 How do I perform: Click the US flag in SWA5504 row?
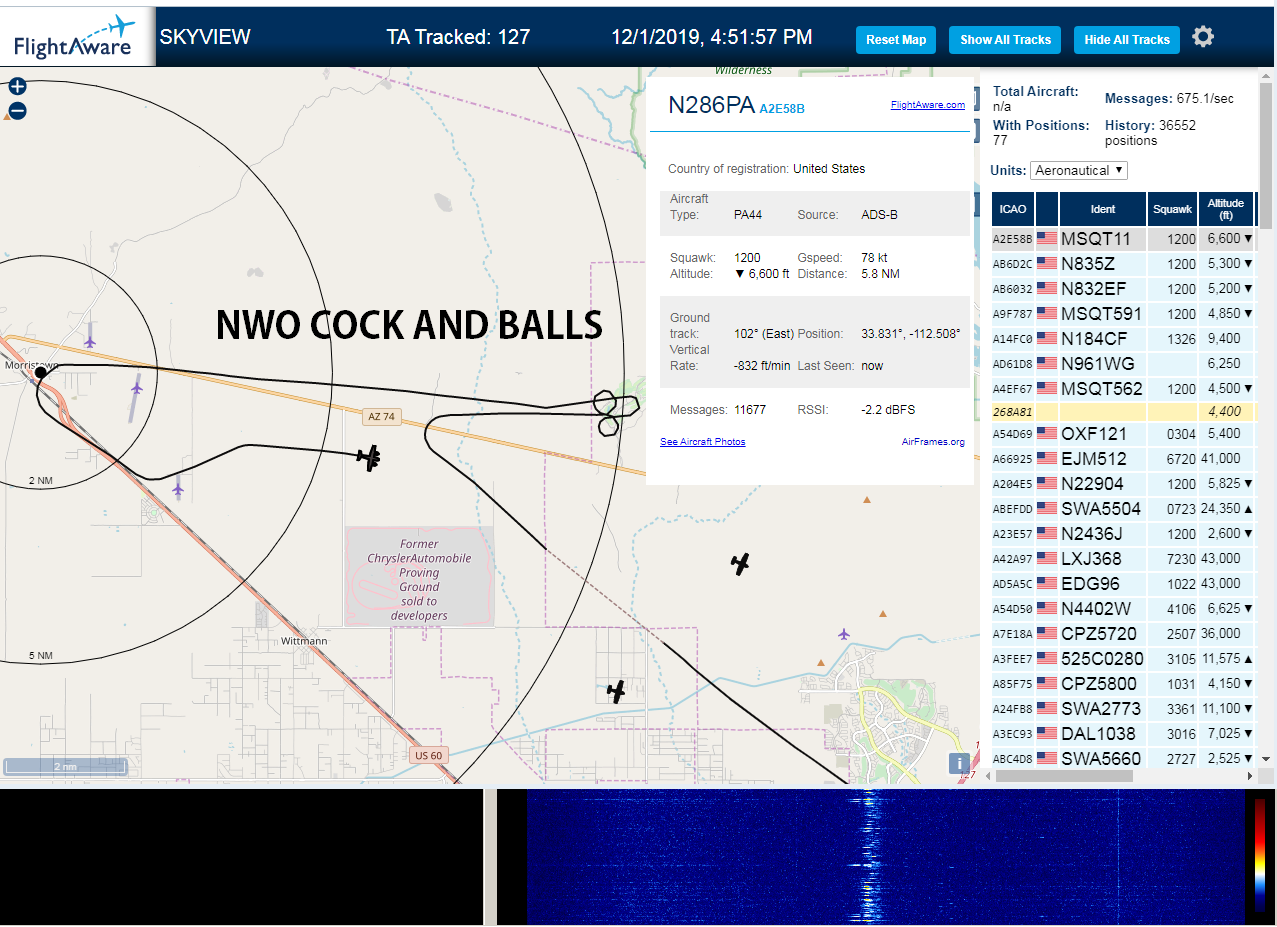(1047, 508)
